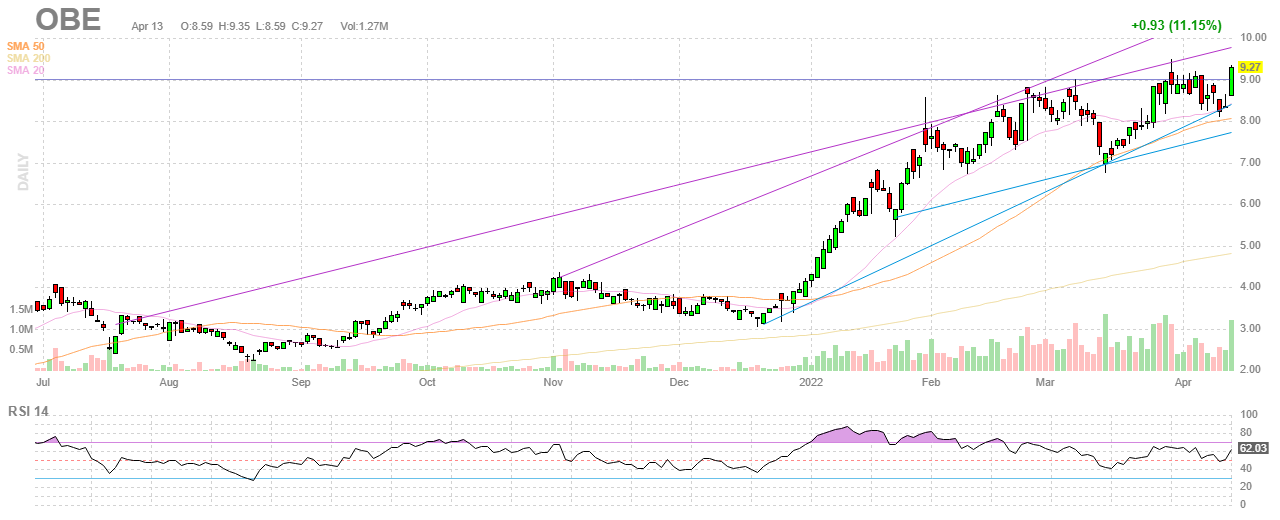
Task: Select the SMA 20 legend label
Action: (26, 70)
